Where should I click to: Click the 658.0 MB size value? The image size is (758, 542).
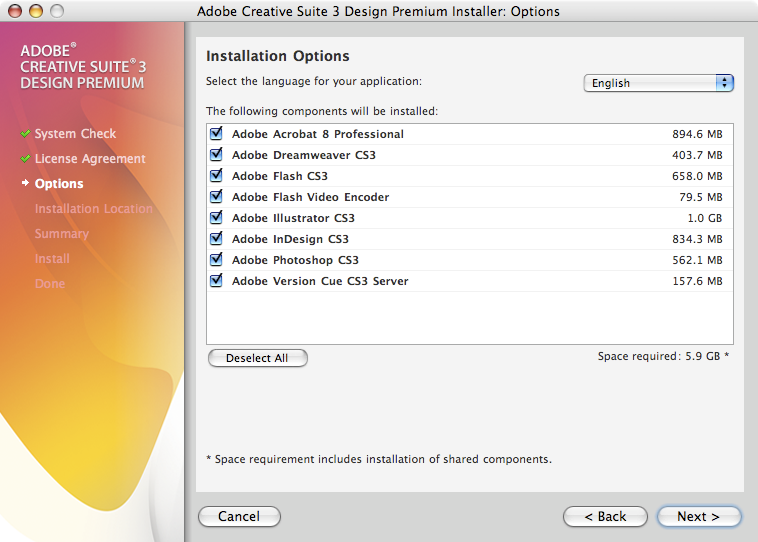click(x=697, y=176)
